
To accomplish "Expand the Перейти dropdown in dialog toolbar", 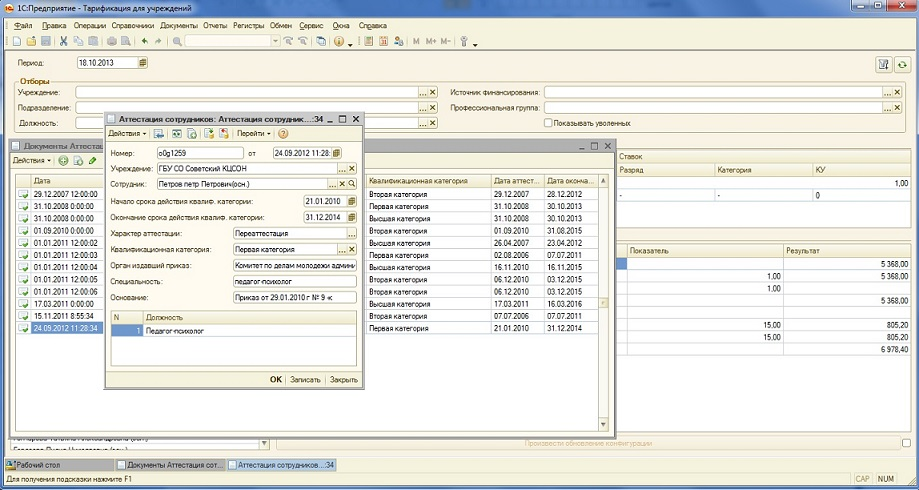I will [254, 133].
